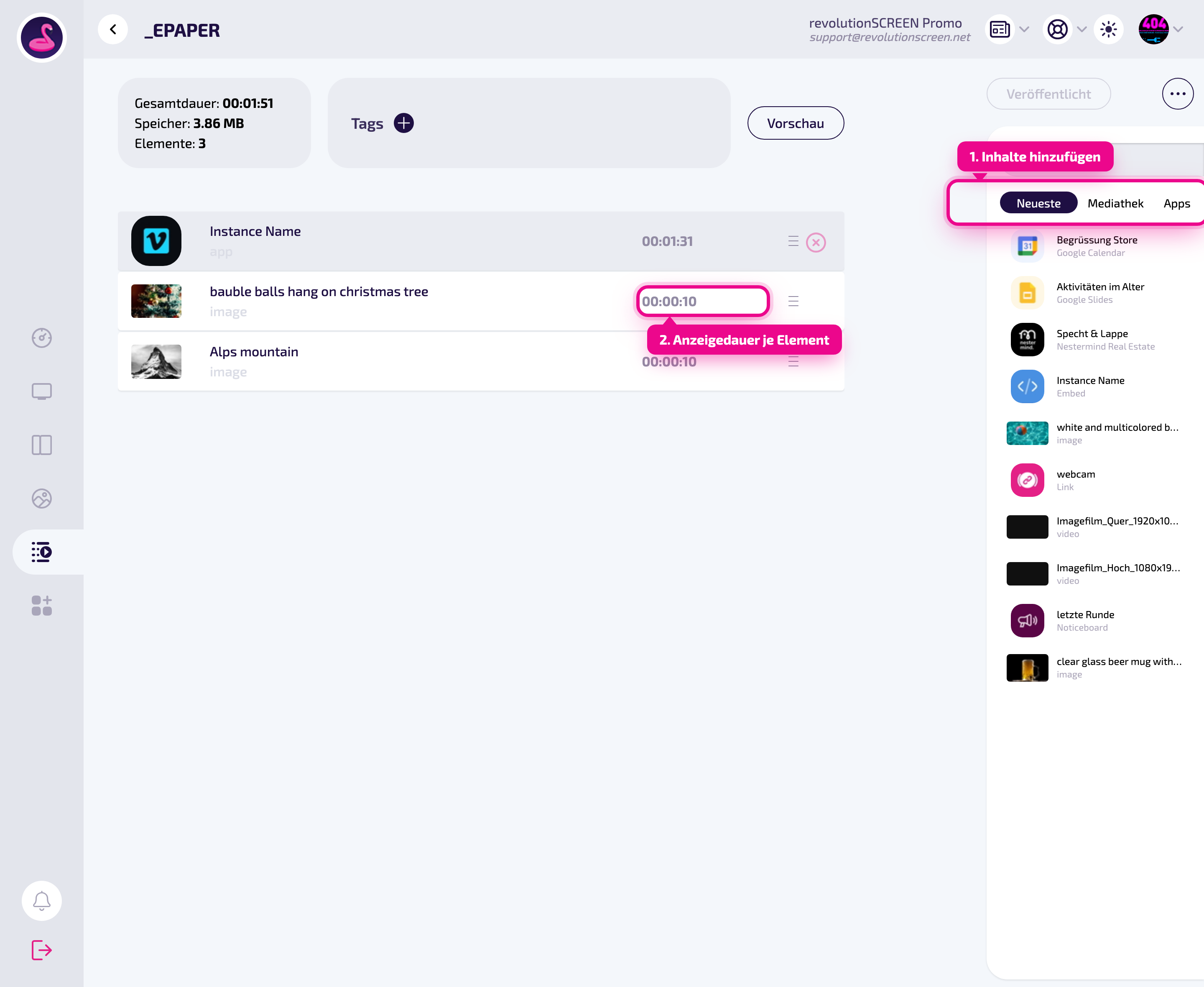Image resolution: width=1204 pixels, height=987 pixels.
Task: Click the 404 user avatar
Action: 1153,30
